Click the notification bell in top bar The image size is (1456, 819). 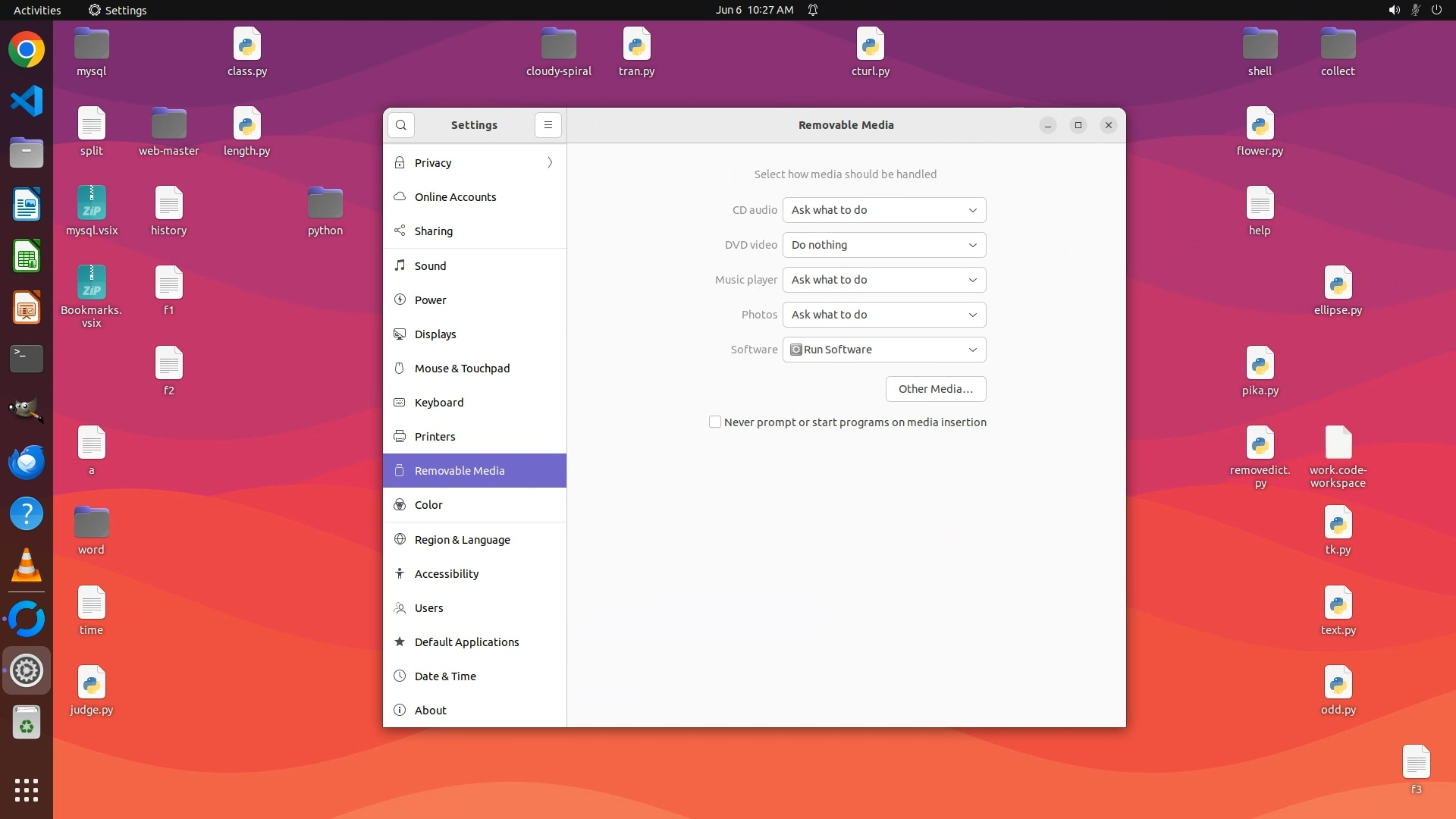coord(812,10)
